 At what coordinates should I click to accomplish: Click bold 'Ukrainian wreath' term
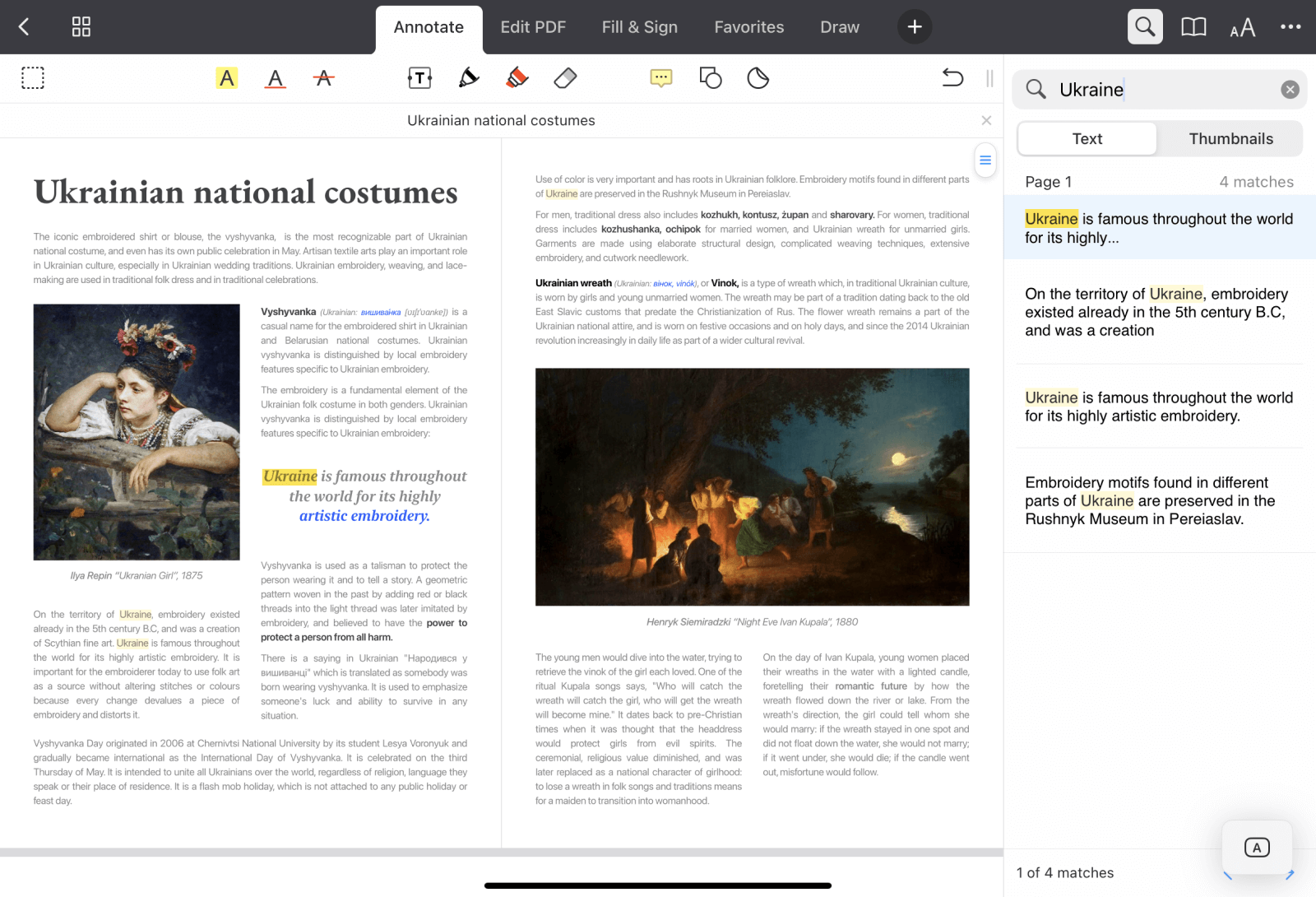click(x=573, y=283)
